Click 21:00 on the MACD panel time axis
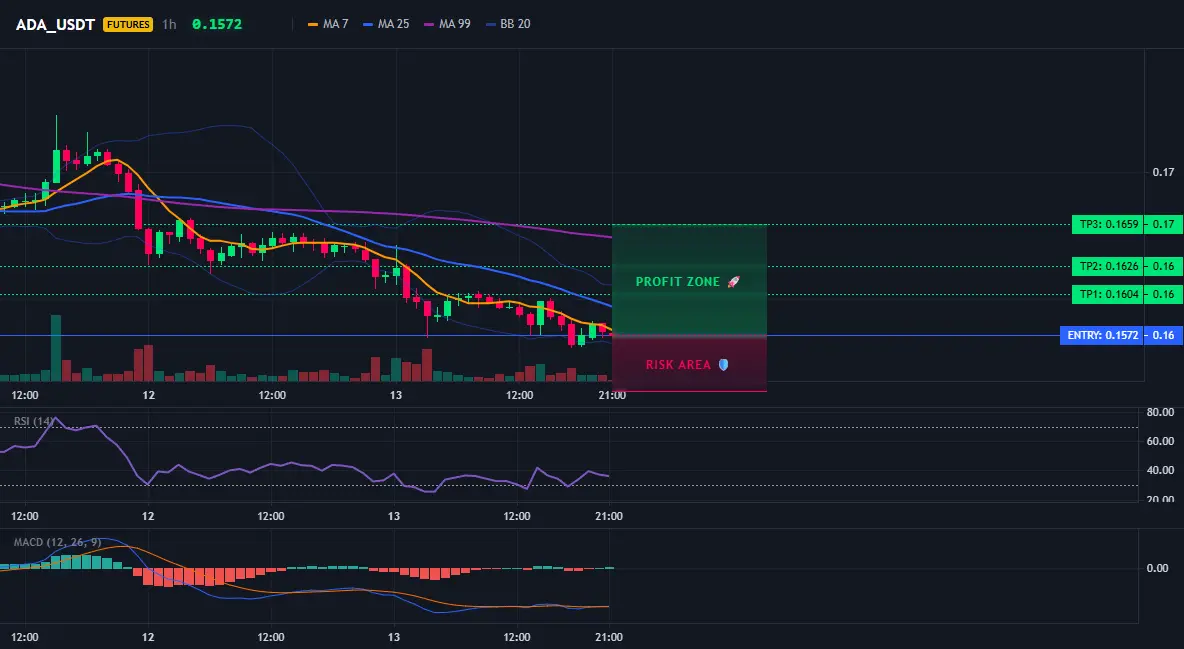Viewport: 1184px width, 649px height. pyautogui.click(x=609, y=637)
